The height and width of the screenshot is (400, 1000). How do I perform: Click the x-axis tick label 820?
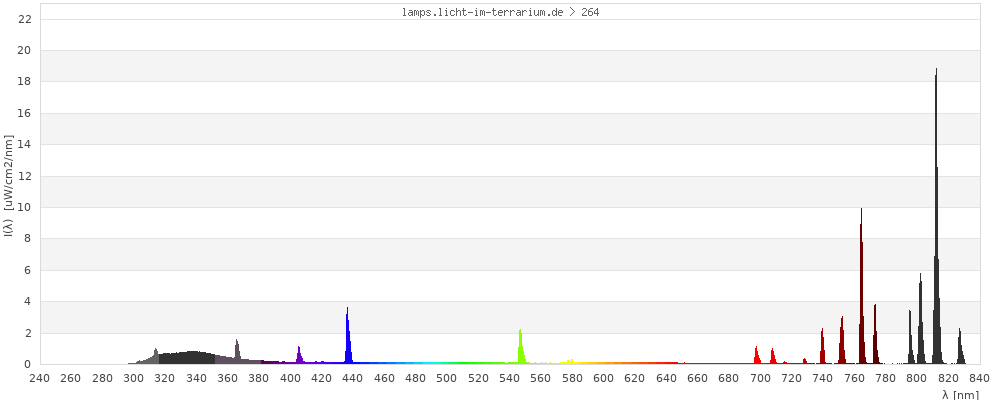pyautogui.click(x=948, y=378)
